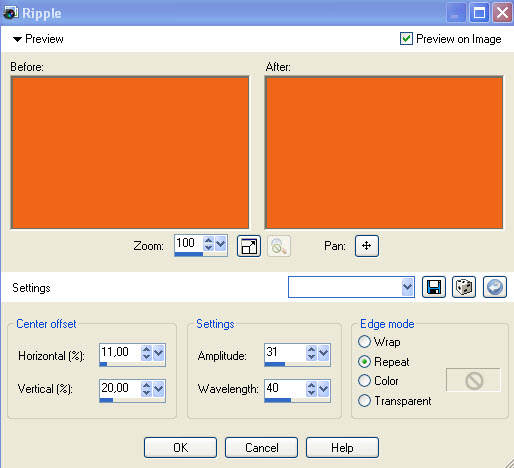The image size is (514, 468).
Task: Open the Amplitude value slider dropdown
Action: [324, 353]
